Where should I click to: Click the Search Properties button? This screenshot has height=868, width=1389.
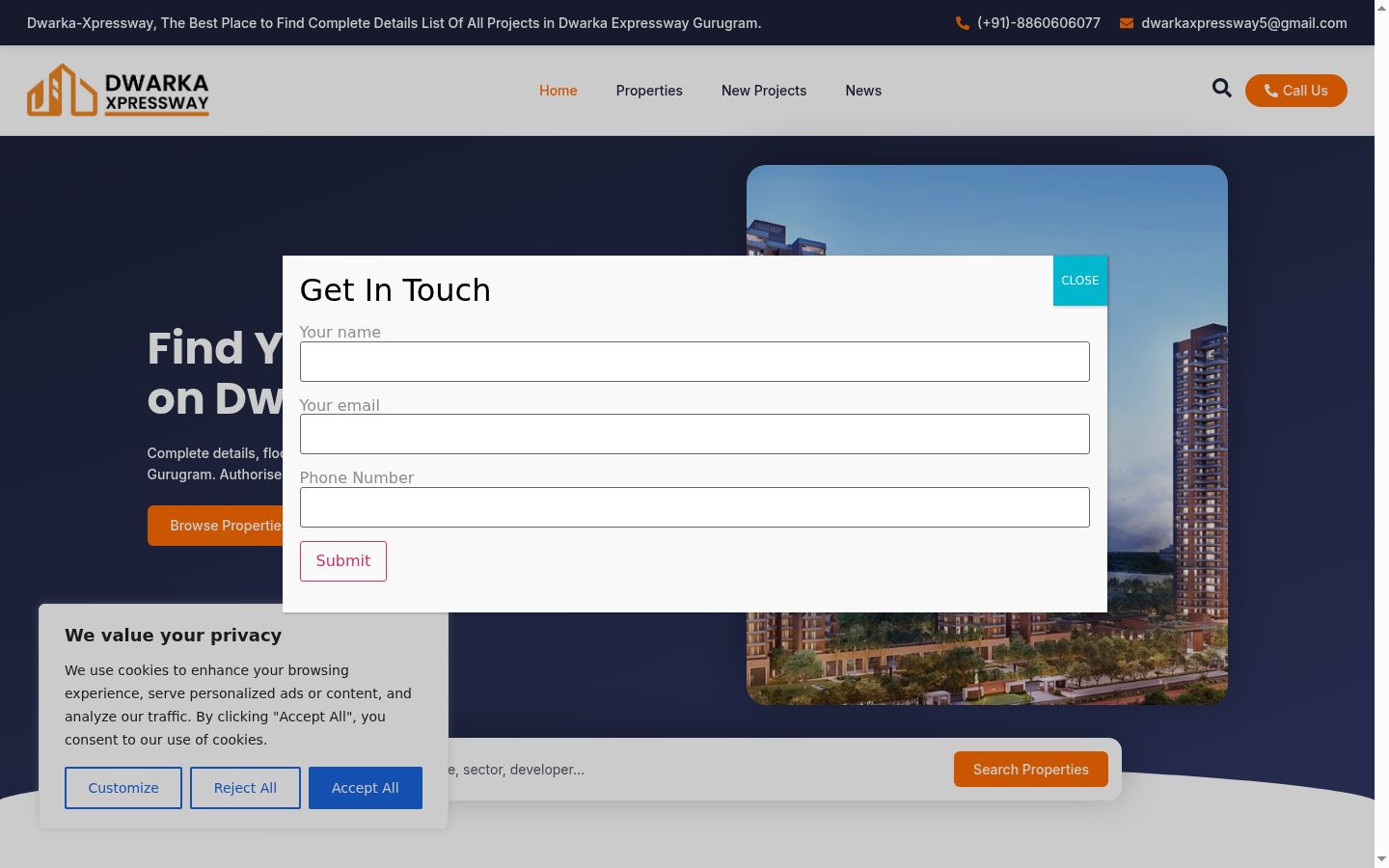point(1031,770)
